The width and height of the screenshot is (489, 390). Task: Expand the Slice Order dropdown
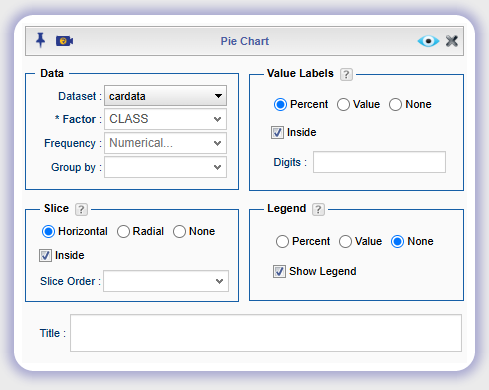tap(166, 281)
